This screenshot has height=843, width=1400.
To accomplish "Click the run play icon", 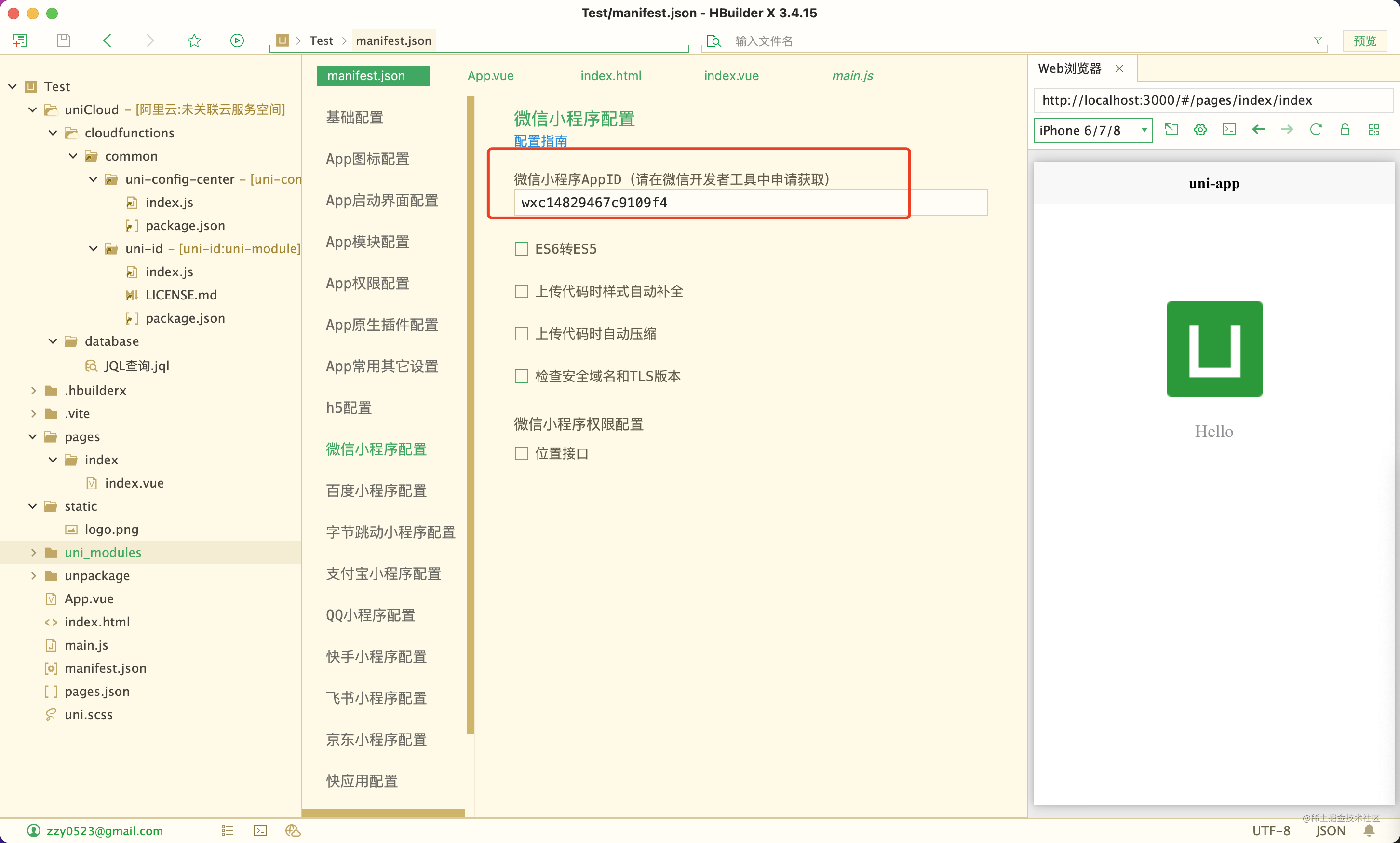I will (237, 41).
